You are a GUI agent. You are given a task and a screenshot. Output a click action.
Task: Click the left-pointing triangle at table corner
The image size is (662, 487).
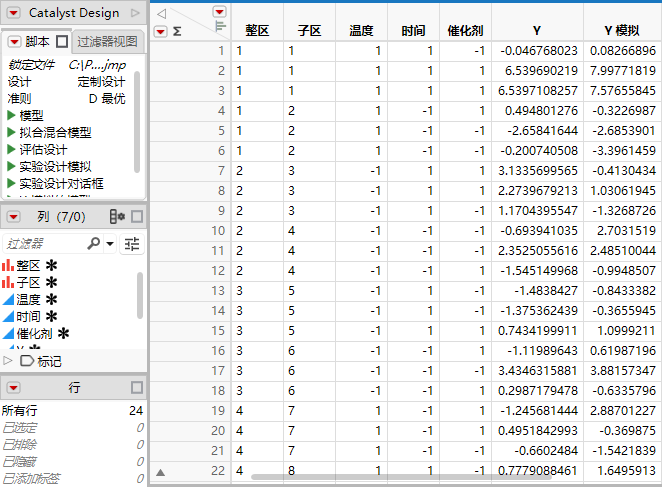161,14
